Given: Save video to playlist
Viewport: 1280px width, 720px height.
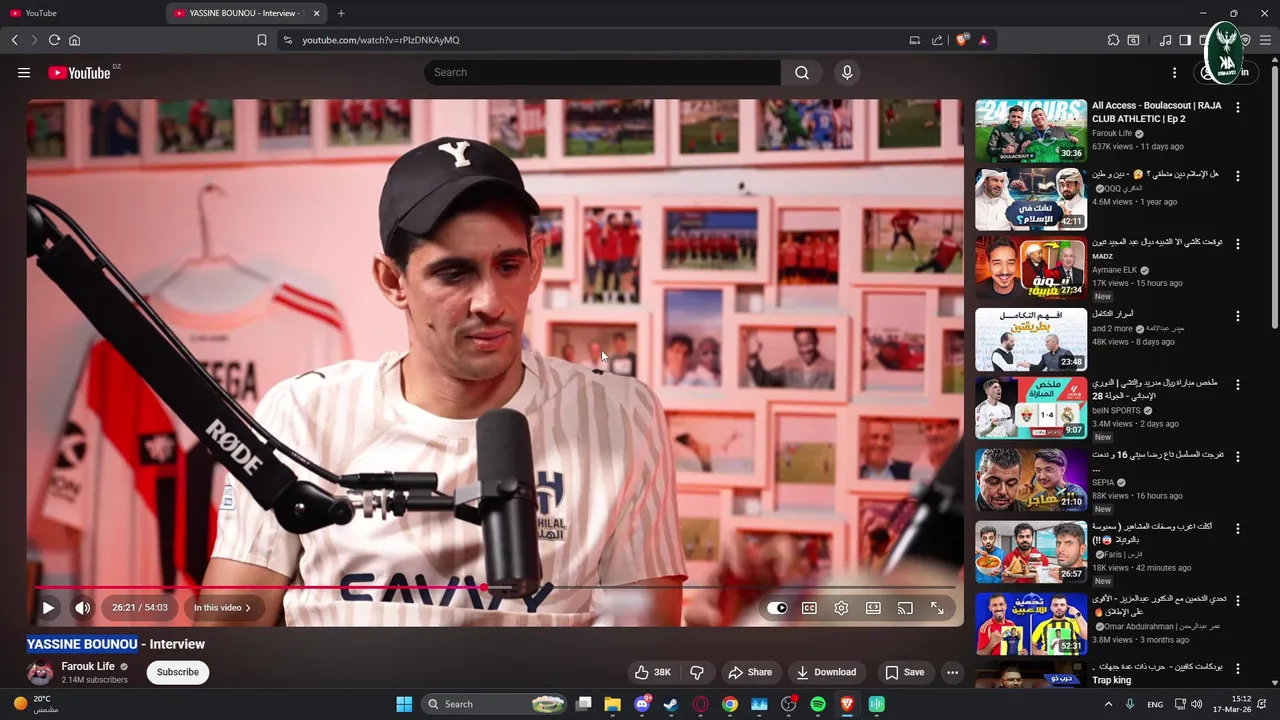Looking at the screenshot, I should point(905,672).
